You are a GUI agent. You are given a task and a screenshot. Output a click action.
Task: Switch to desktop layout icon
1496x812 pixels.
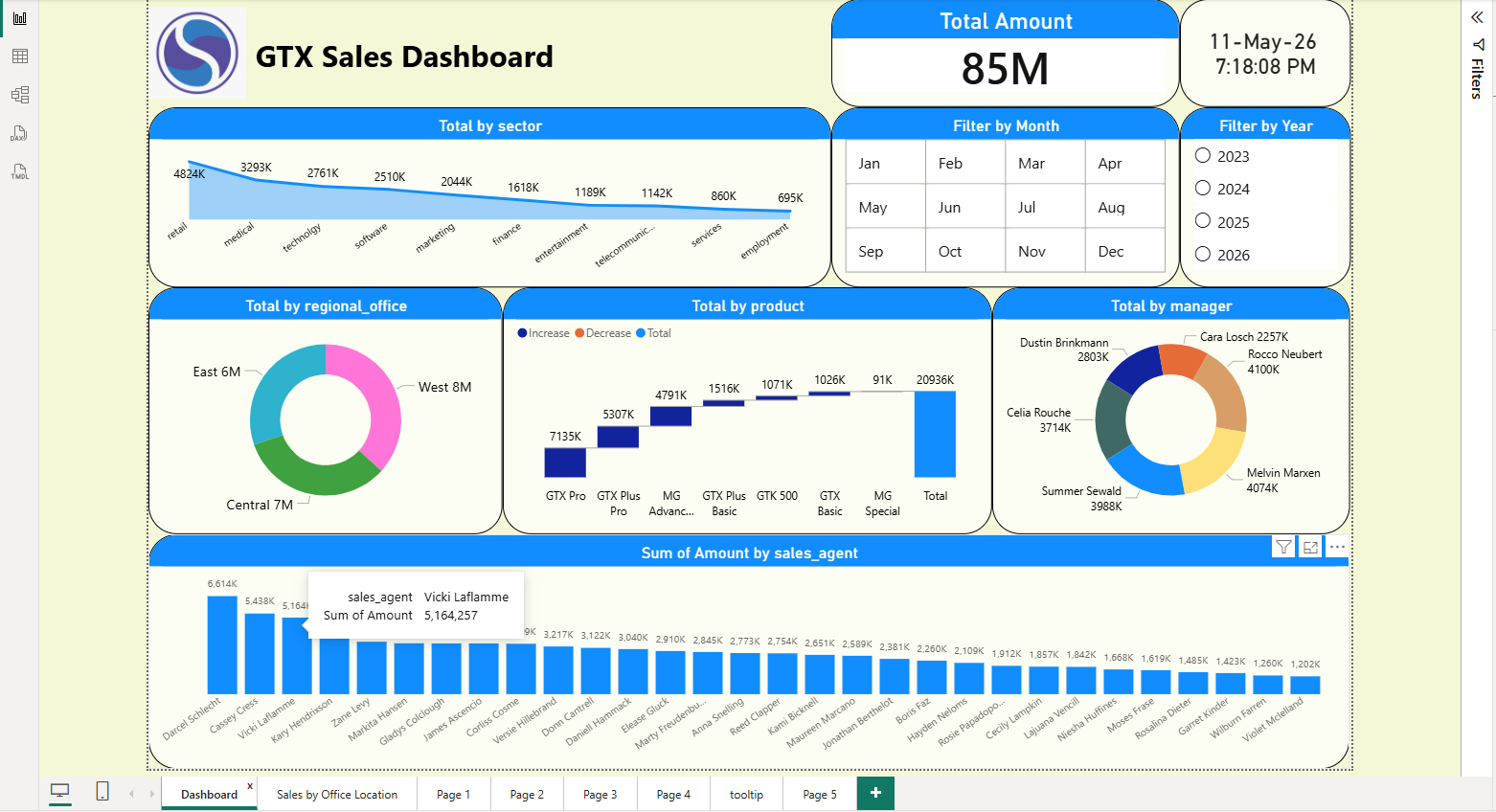click(60, 791)
